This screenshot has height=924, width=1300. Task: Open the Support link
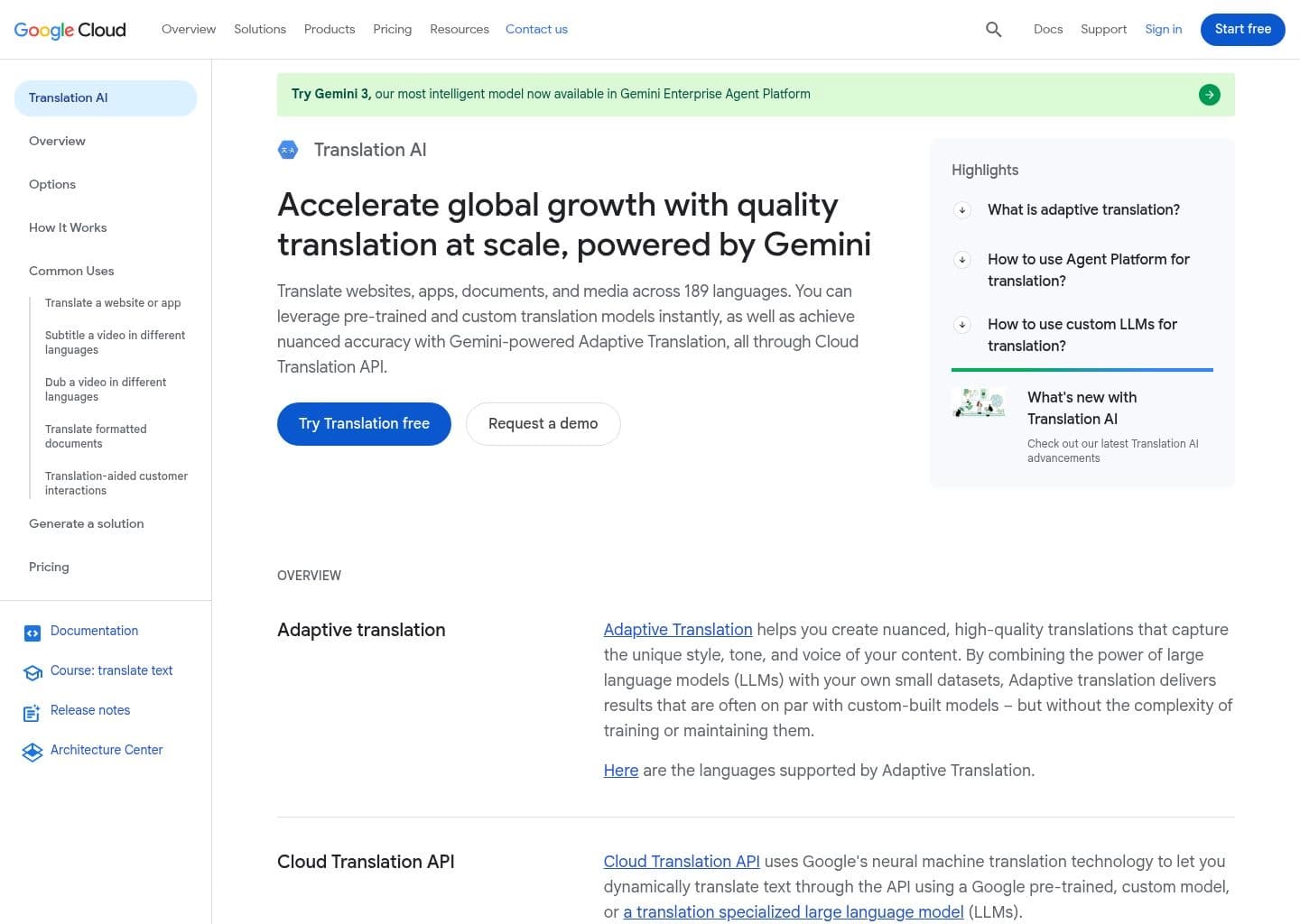pyautogui.click(x=1103, y=29)
